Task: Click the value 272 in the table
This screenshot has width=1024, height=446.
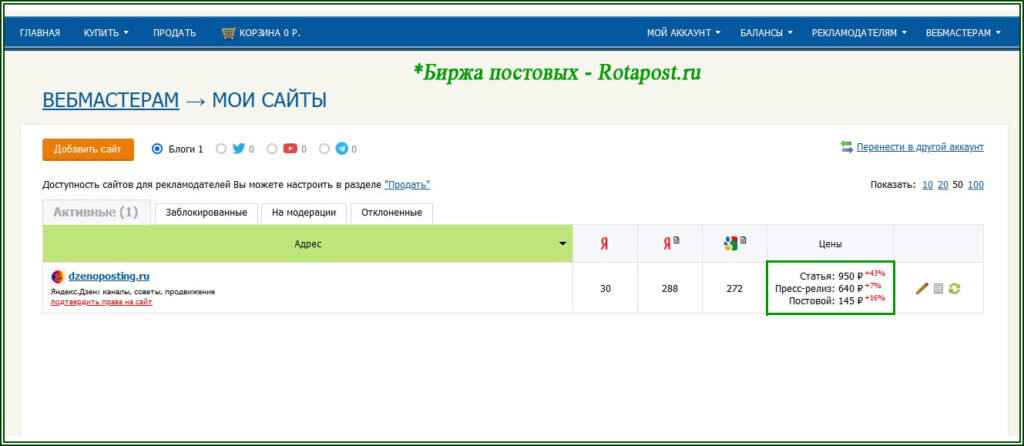Action: [734, 288]
